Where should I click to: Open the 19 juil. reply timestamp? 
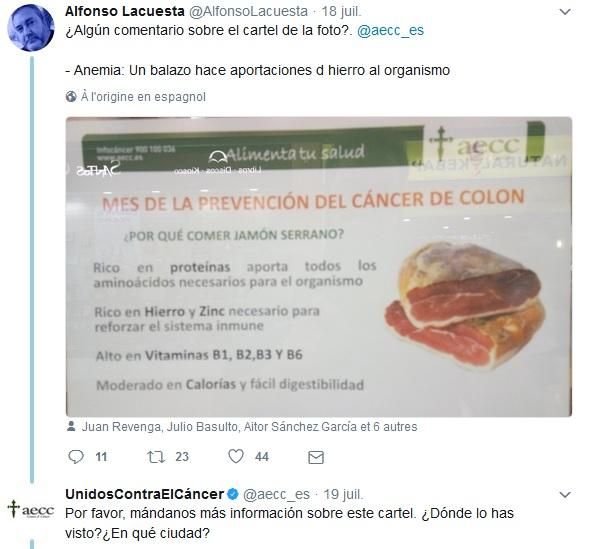click(343, 494)
